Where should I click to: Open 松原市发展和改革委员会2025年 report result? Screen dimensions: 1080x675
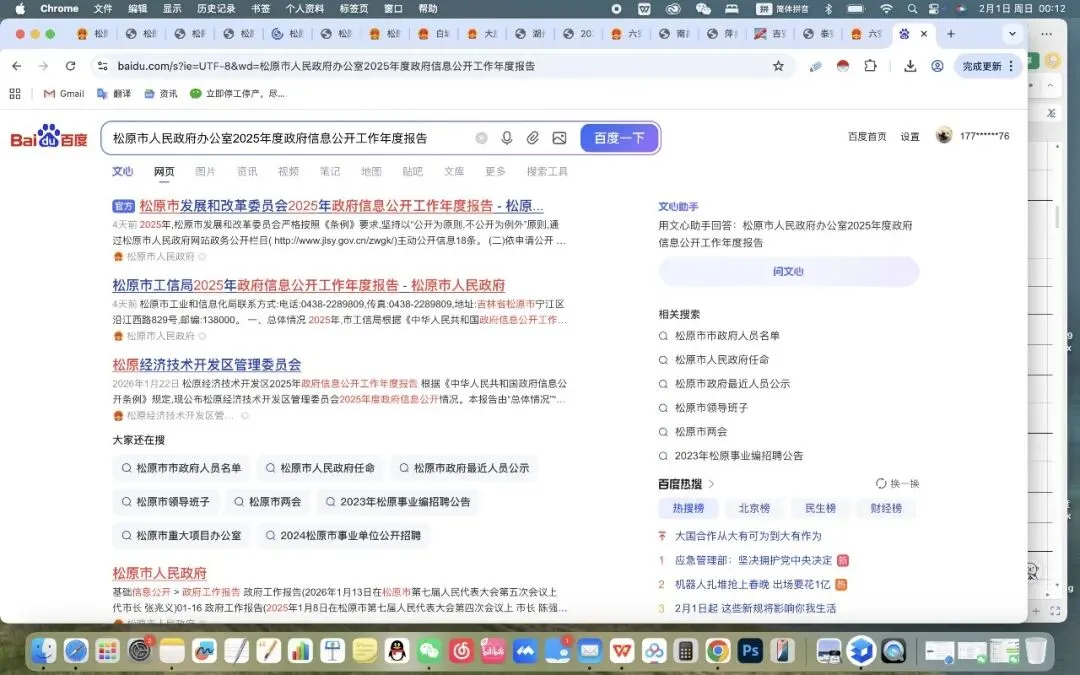(x=341, y=206)
